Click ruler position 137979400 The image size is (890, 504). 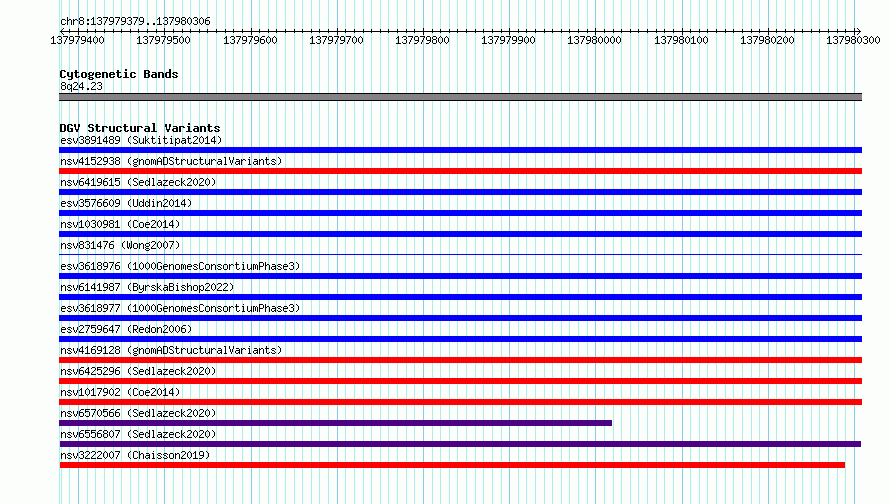click(77, 40)
